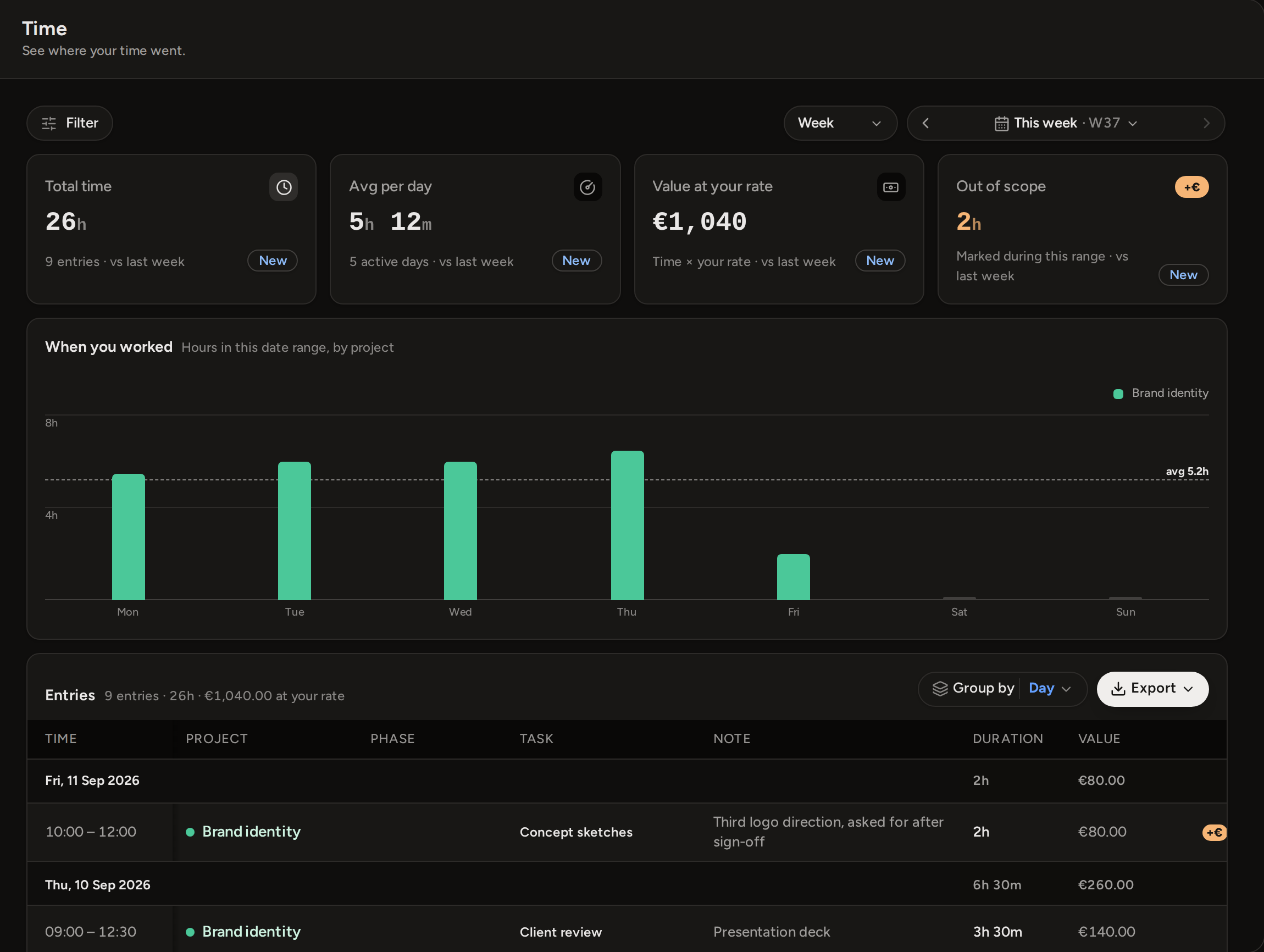The width and height of the screenshot is (1264, 952).
Task: Toggle Brand identity legend item in chart
Action: point(1161,393)
